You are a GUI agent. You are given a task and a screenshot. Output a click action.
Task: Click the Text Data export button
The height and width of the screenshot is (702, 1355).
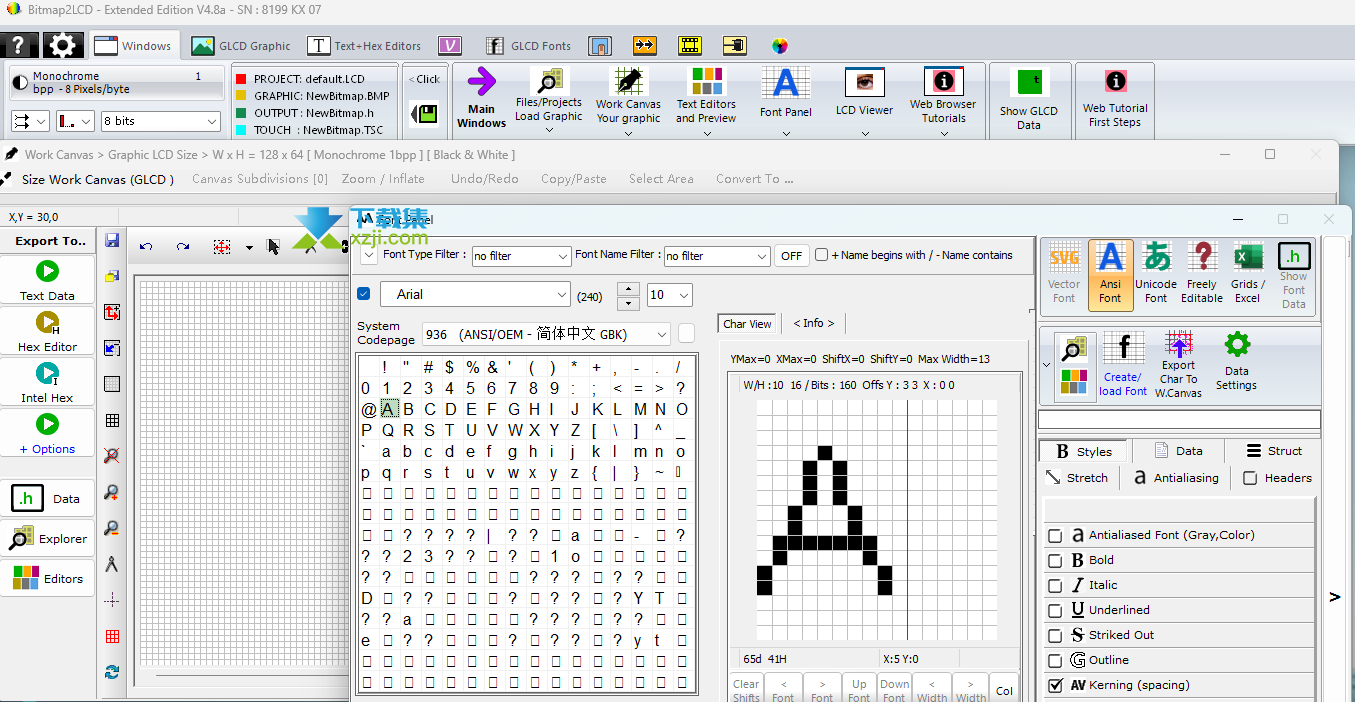point(47,280)
